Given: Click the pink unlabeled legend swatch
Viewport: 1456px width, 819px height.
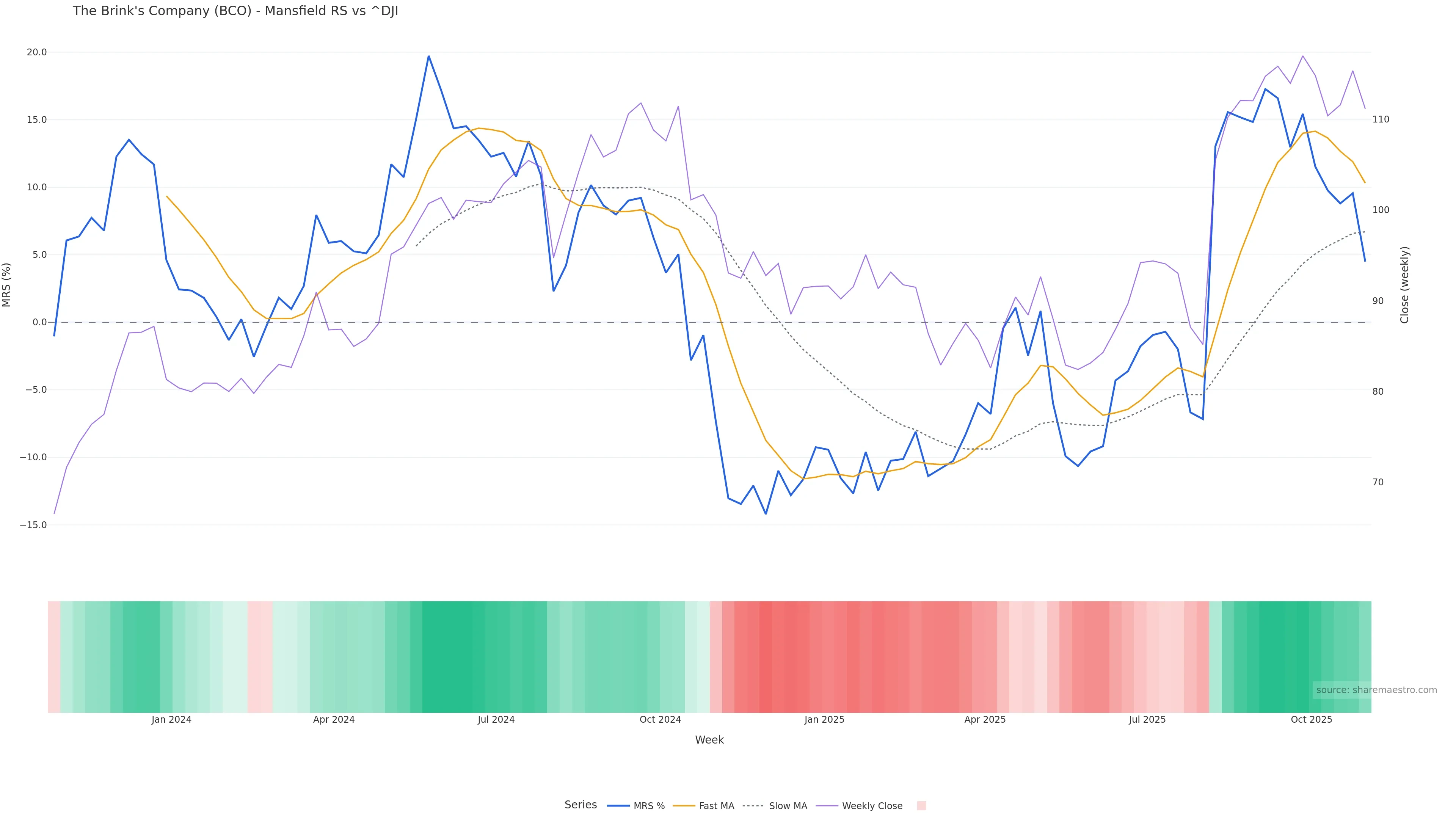Looking at the screenshot, I should point(921,806).
